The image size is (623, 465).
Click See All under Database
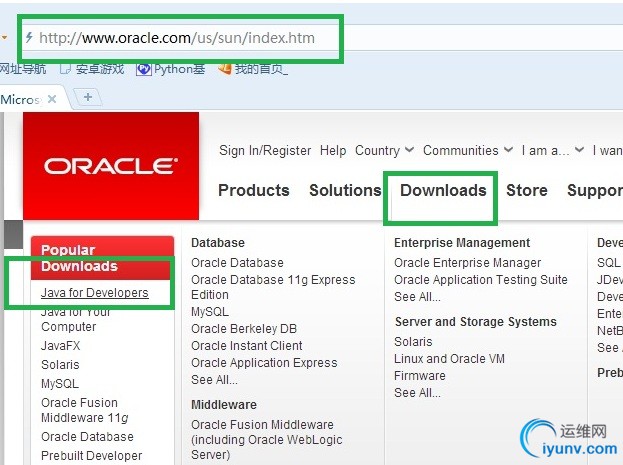[214, 380]
